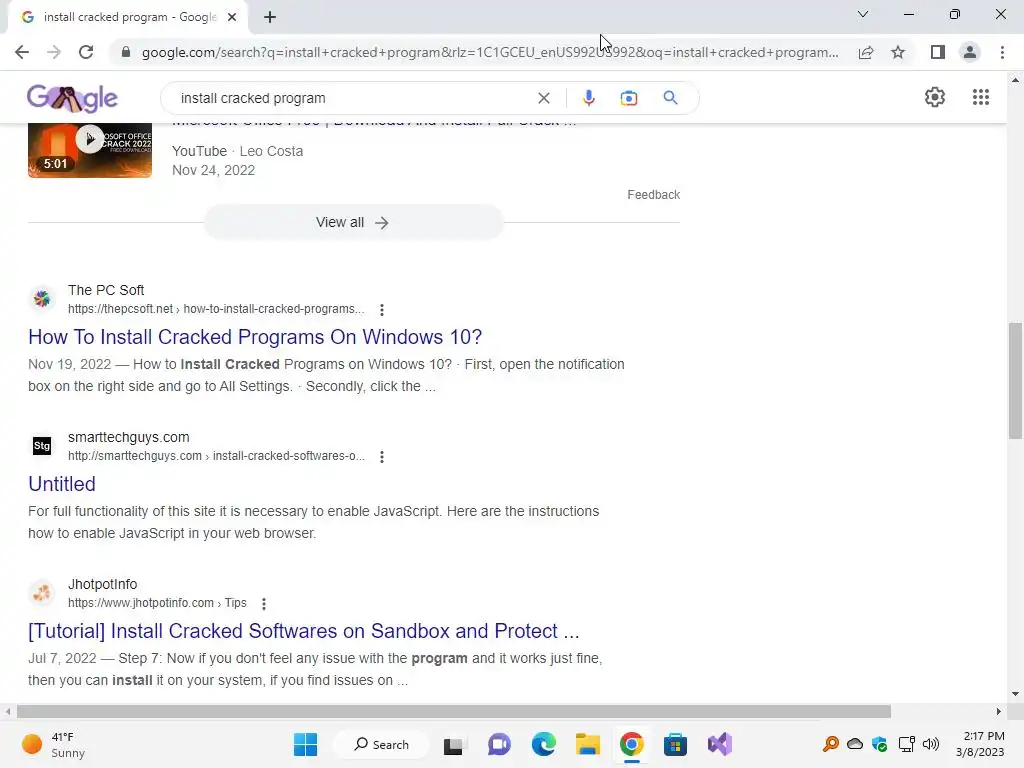
Task: Open more options for JhotpotInfo result
Action: click(264, 603)
